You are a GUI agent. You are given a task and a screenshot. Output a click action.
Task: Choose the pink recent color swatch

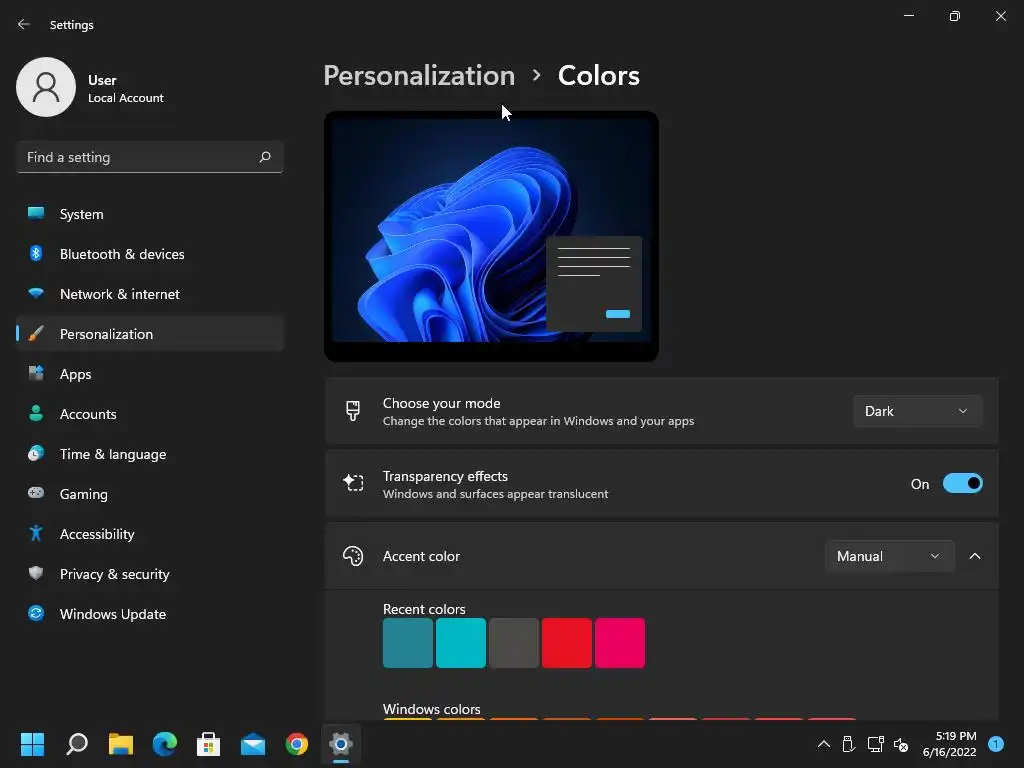tap(620, 643)
